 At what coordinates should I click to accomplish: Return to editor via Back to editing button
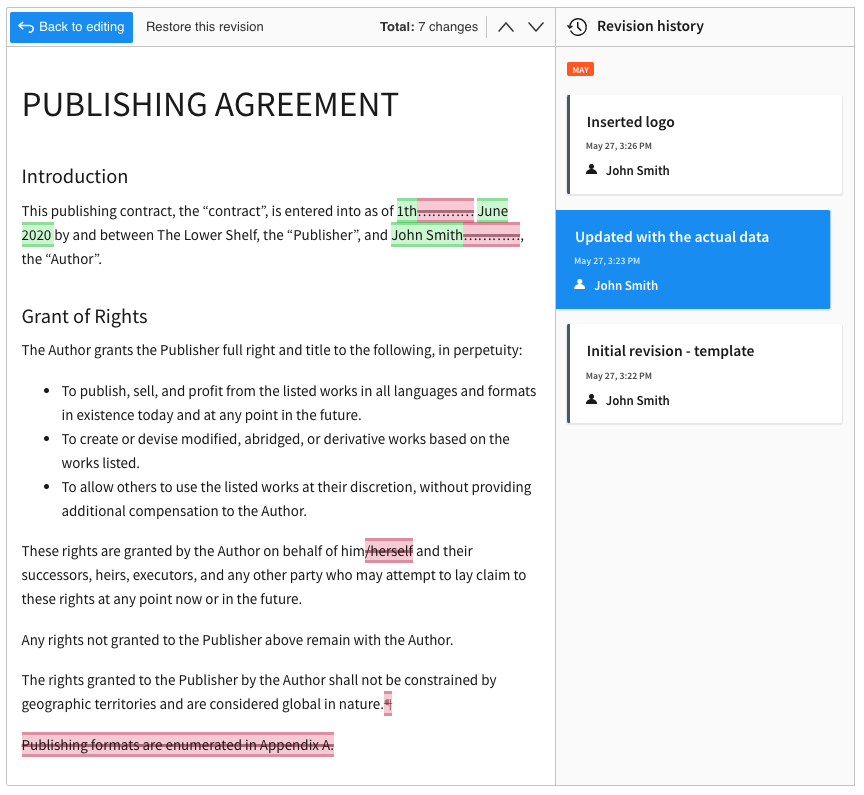pyautogui.click(x=71, y=27)
